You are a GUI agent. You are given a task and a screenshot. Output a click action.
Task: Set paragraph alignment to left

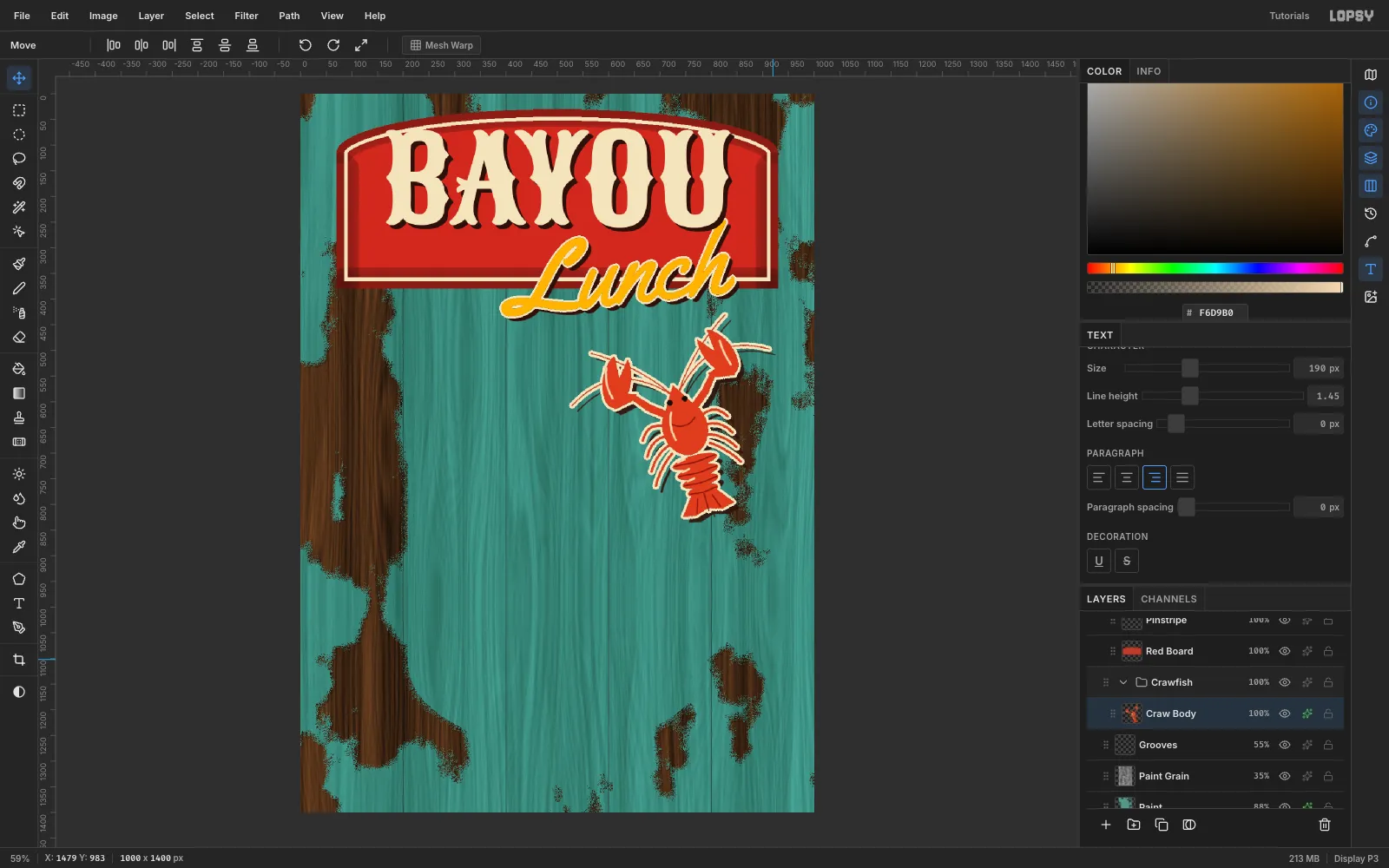click(x=1099, y=477)
